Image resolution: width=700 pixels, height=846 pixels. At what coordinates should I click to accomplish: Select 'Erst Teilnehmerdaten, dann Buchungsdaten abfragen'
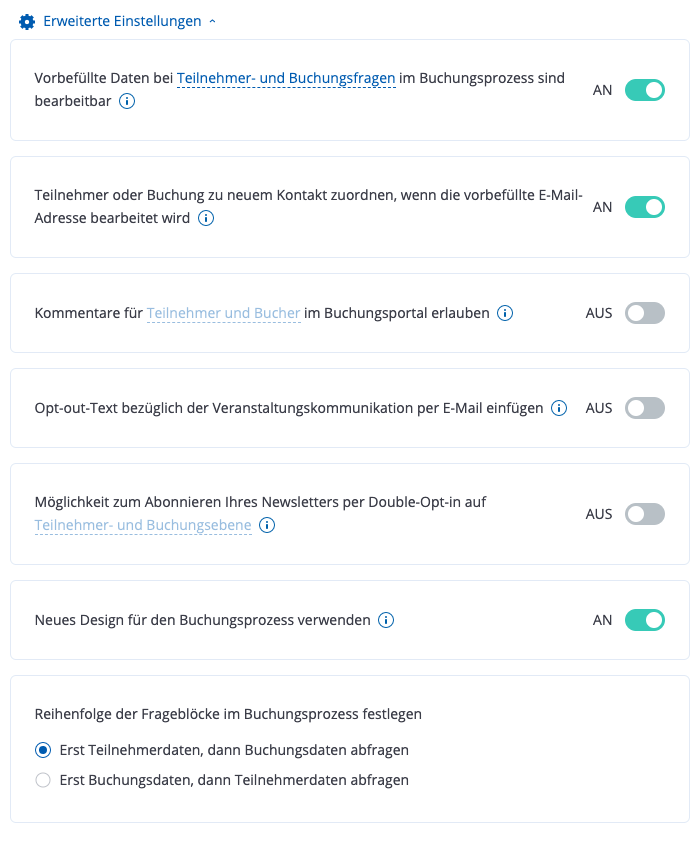click(43, 750)
